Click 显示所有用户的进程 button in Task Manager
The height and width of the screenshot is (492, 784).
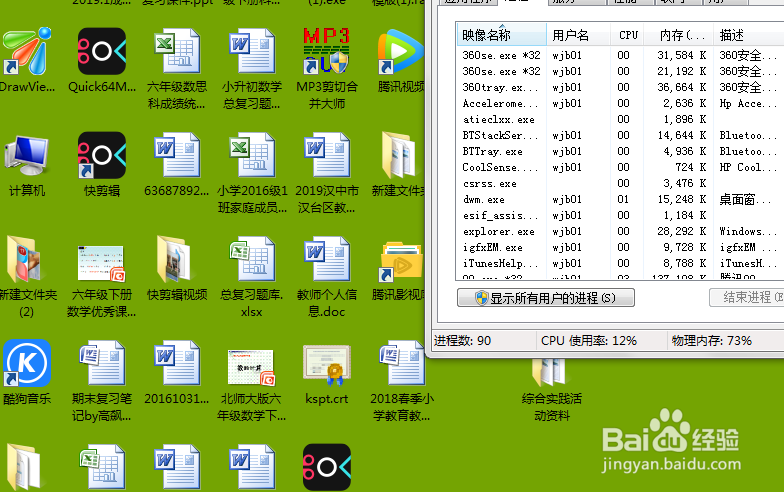[546, 298]
